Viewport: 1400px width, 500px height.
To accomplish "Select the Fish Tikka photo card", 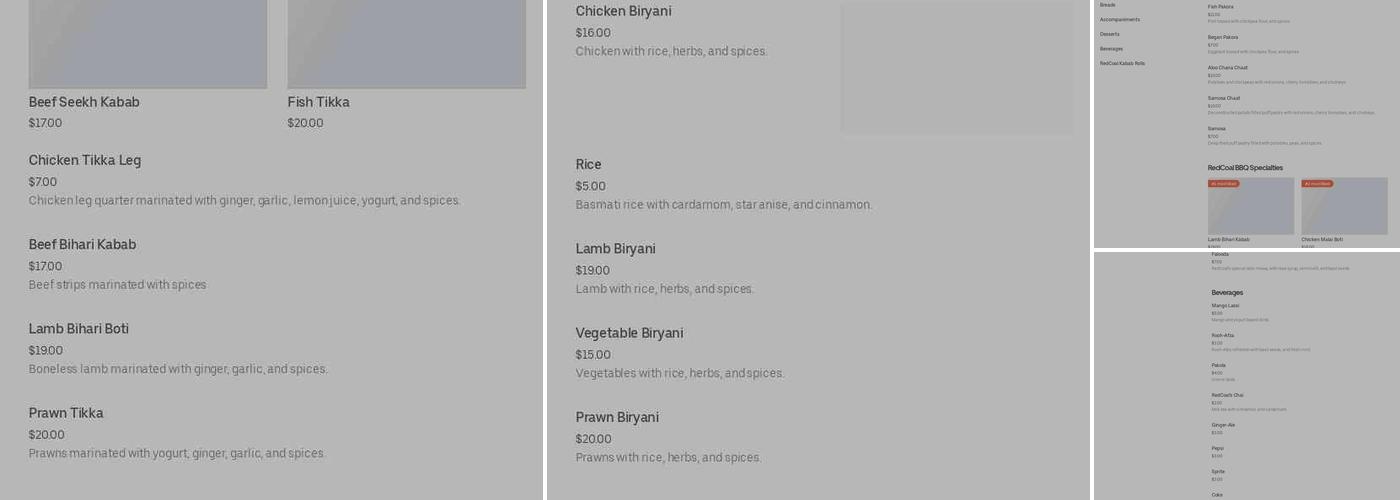I will pyautogui.click(x=406, y=45).
